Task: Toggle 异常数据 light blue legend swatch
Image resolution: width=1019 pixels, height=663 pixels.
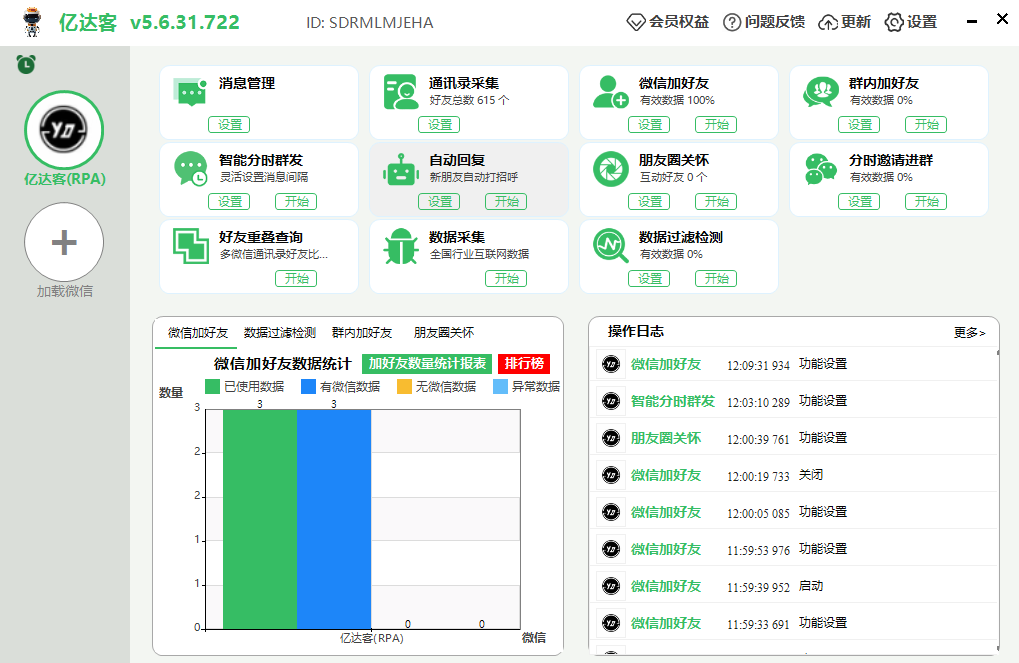Action: (x=500, y=387)
